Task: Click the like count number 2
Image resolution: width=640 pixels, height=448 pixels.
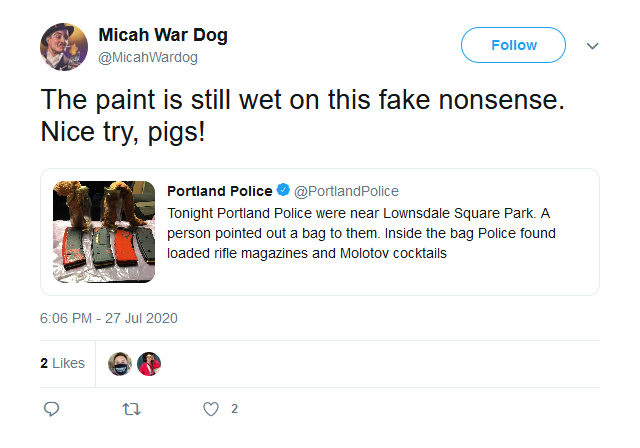Action: tap(234, 409)
